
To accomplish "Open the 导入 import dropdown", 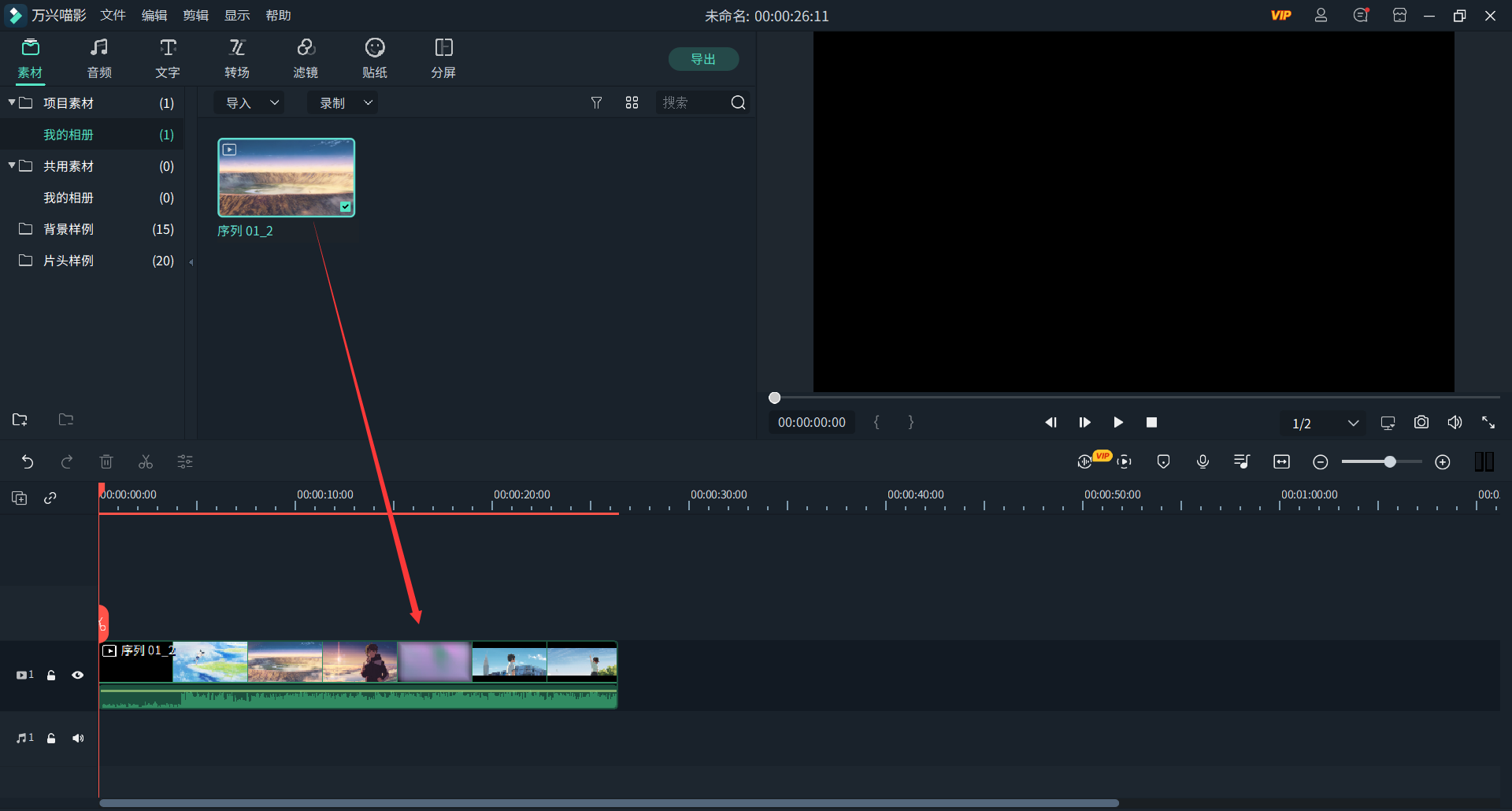I will pyautogui.click(x=250, y=103).
